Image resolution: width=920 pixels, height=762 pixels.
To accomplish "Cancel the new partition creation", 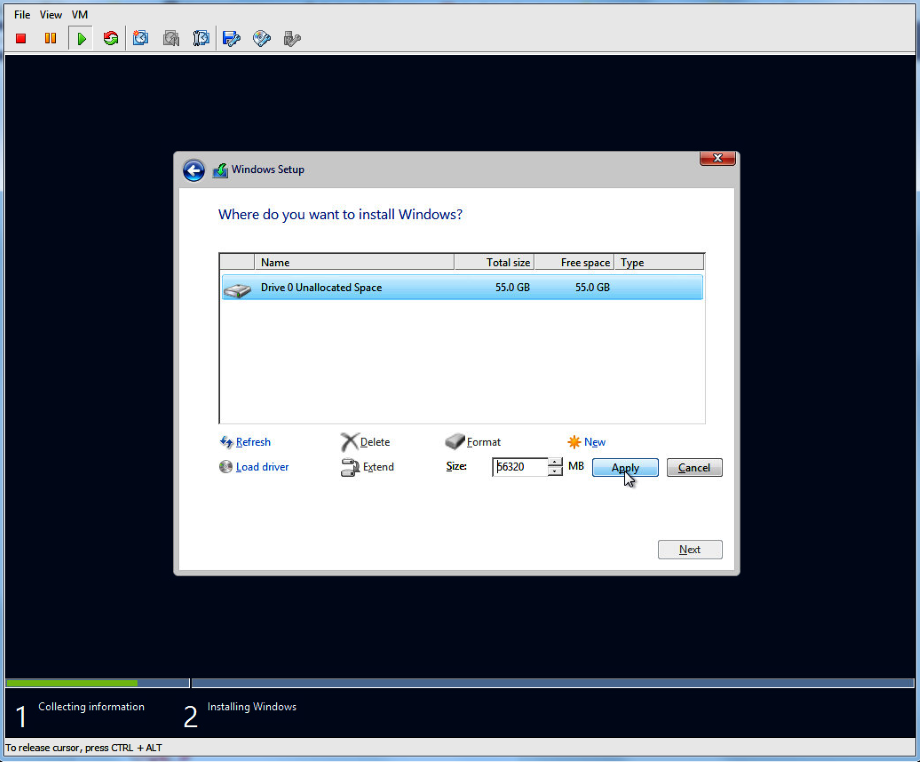I will point(694,467).
